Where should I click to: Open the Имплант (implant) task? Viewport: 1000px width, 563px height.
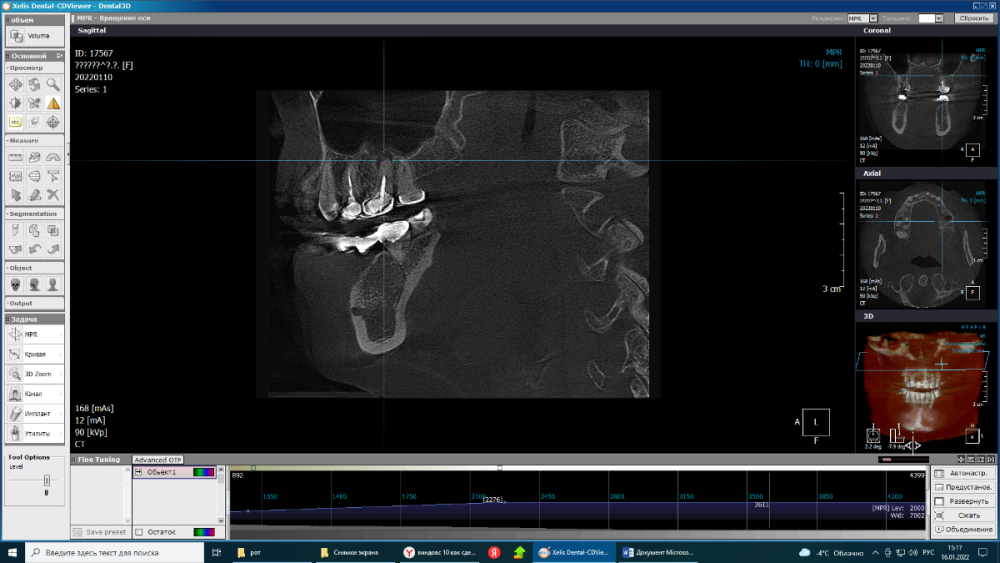[34, 413]
